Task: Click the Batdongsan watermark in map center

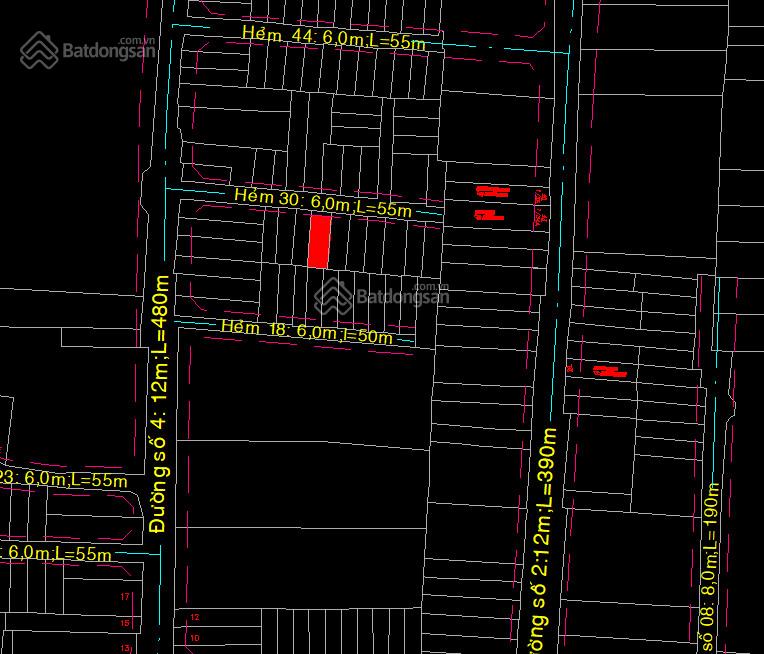Action: coord(382,296)
